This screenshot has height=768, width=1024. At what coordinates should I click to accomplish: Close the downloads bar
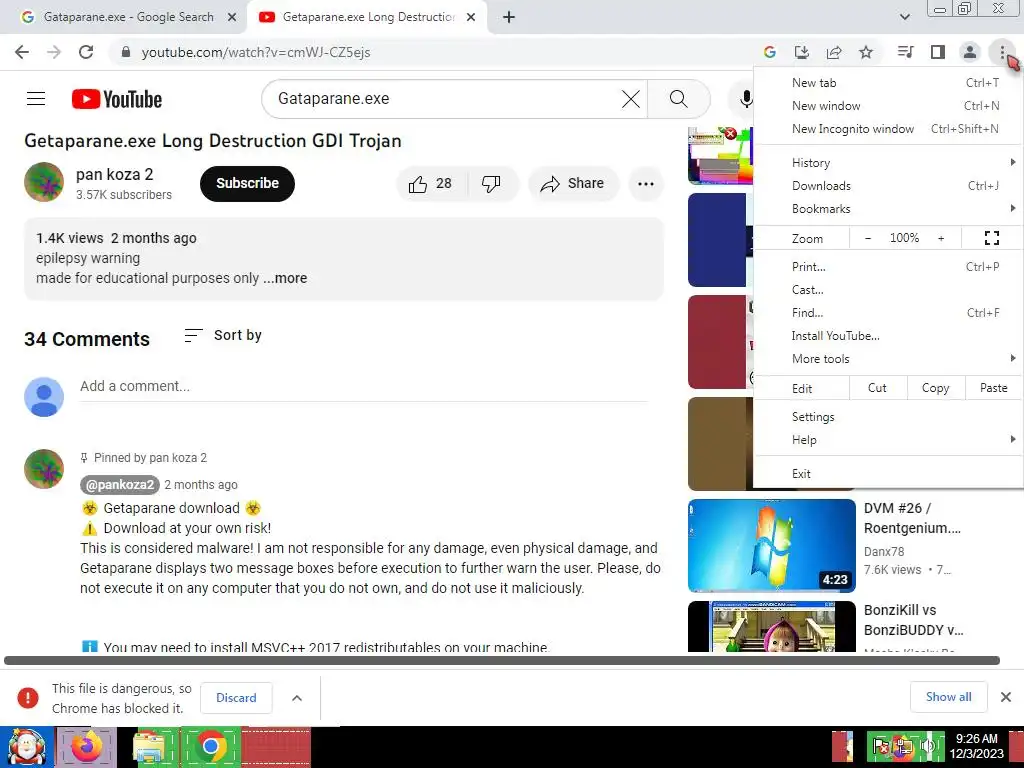(x=1006, y=697)
